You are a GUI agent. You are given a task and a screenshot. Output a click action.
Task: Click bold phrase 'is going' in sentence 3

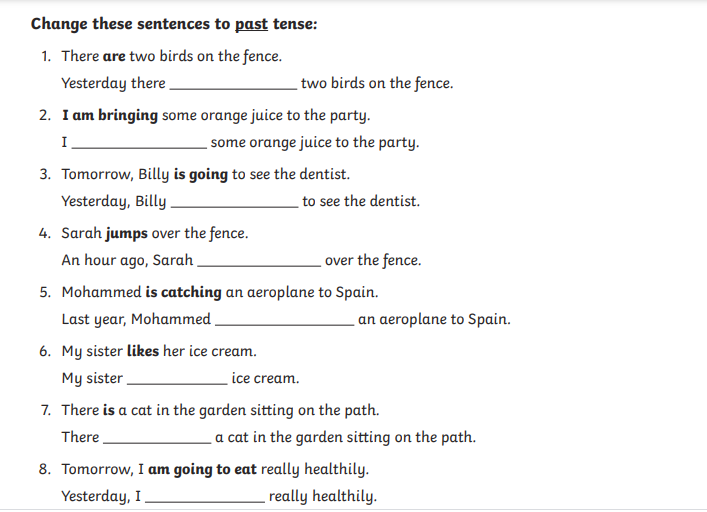click(201, 174)
